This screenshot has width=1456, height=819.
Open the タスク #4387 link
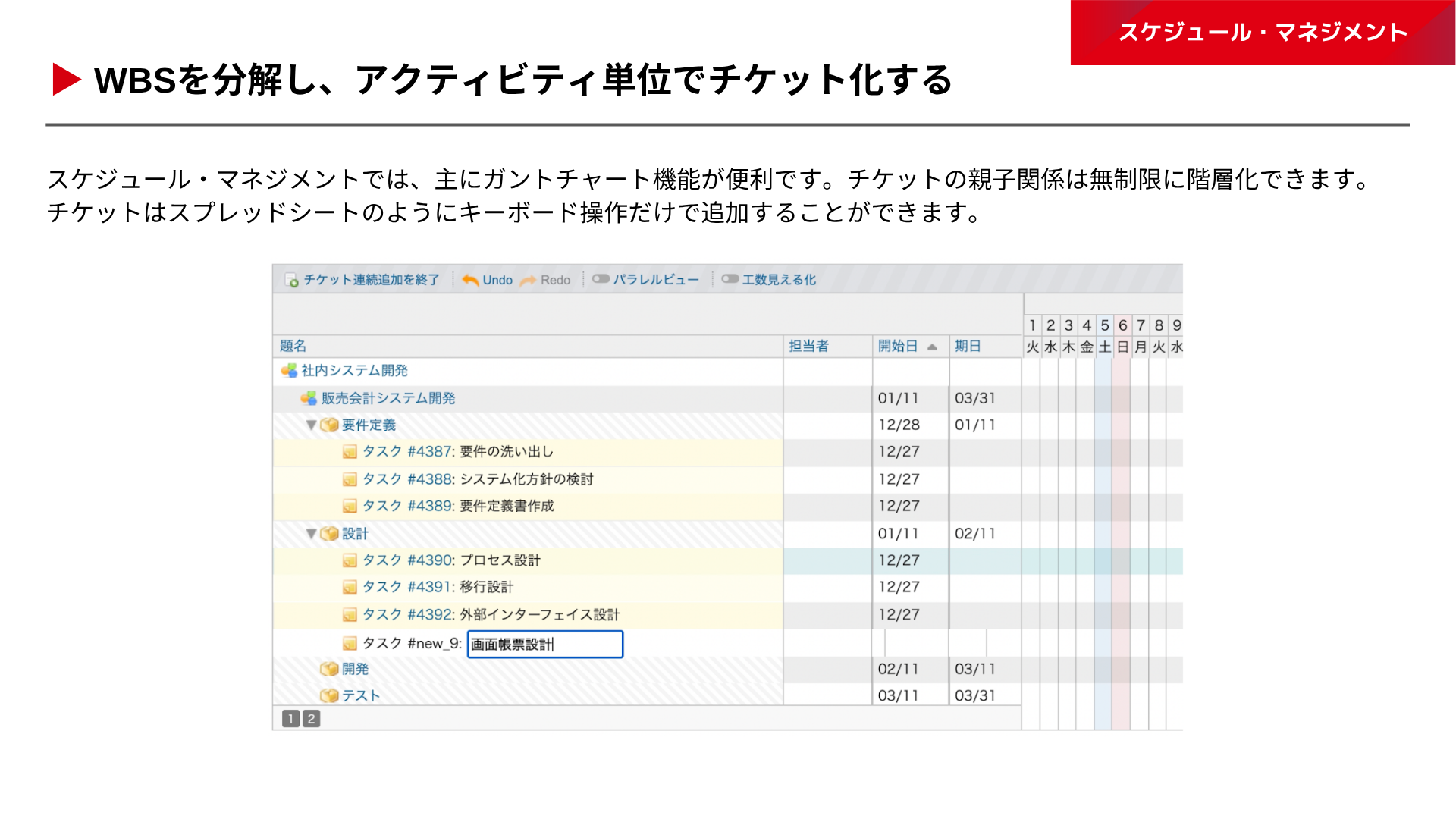pos(408,452)
